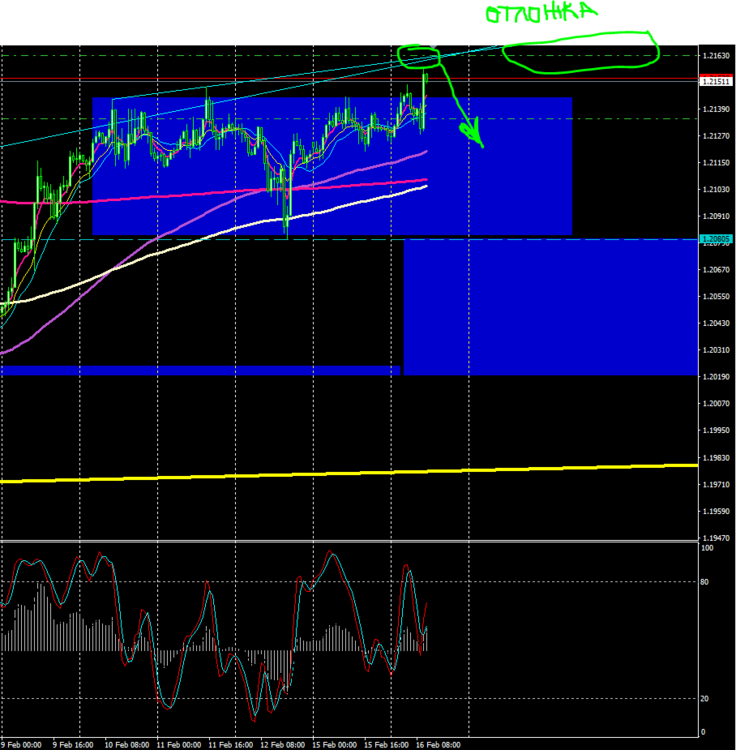Click price scale value 1.20190
This screenshot has height=750, width=736.
716,377
